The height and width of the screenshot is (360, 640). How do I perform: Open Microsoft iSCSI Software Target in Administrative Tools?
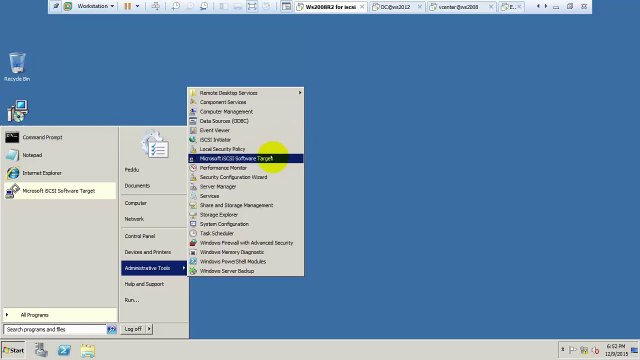(x=245, y=158)
